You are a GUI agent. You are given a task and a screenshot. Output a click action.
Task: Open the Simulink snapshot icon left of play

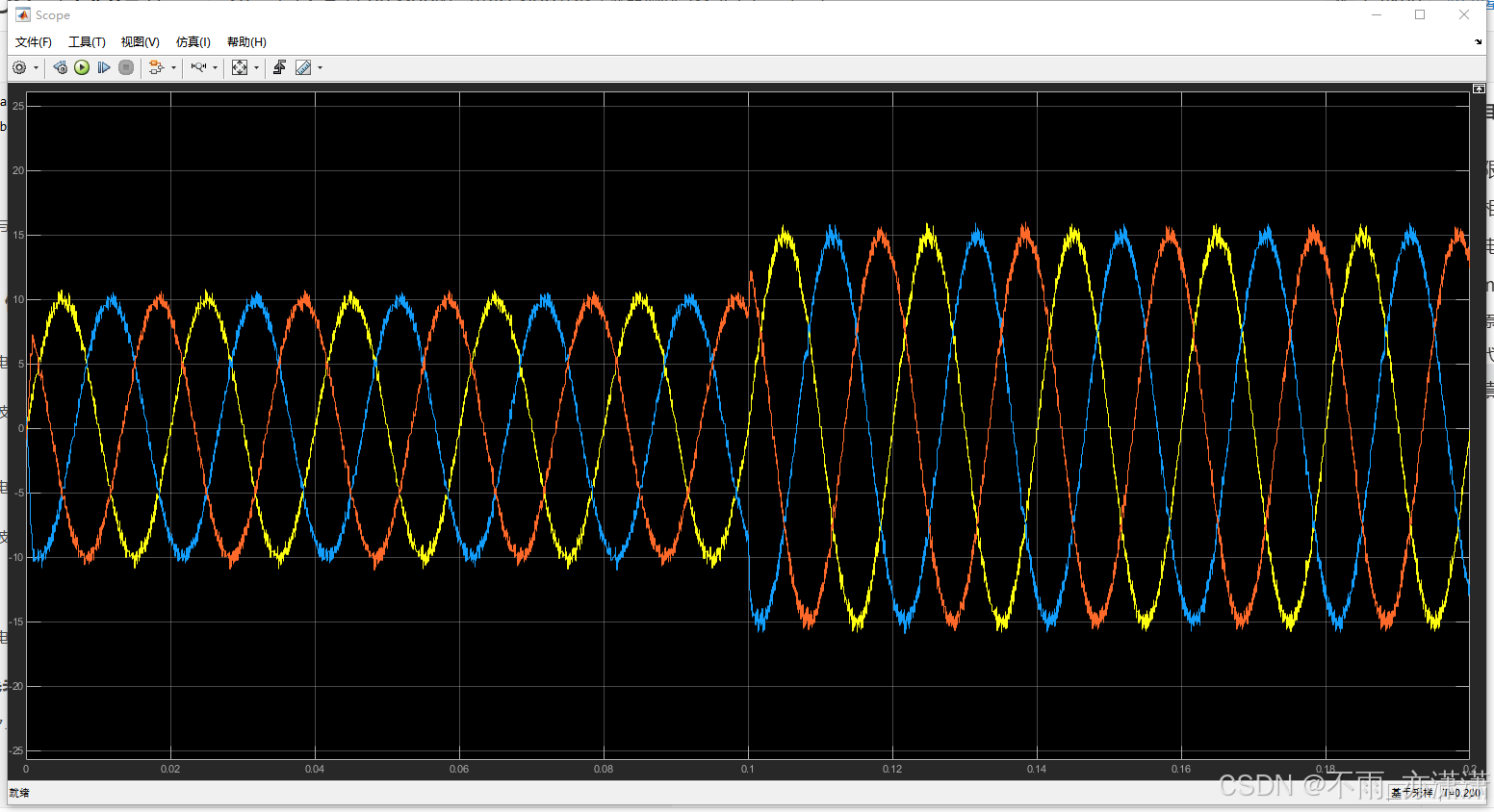click(x=59, y=67)
